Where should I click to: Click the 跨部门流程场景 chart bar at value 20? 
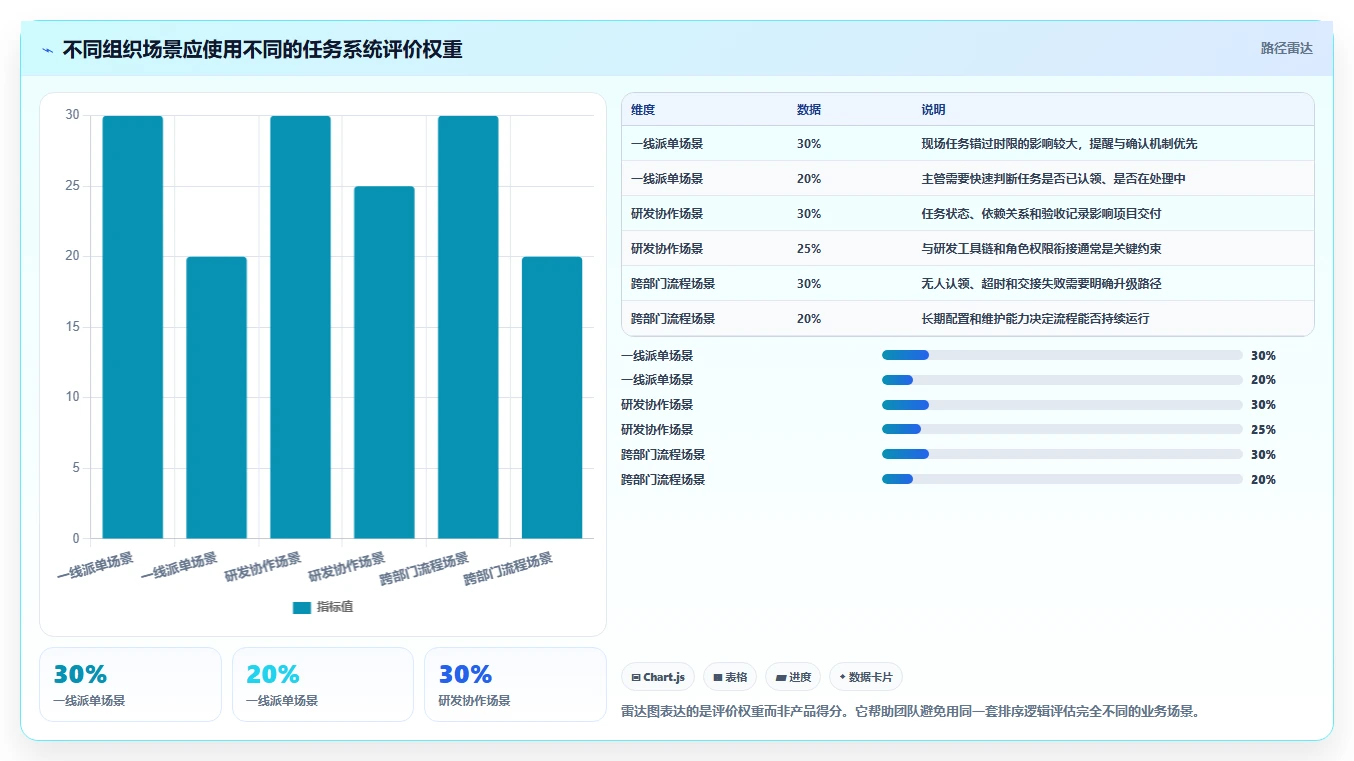tap(552, 398)
